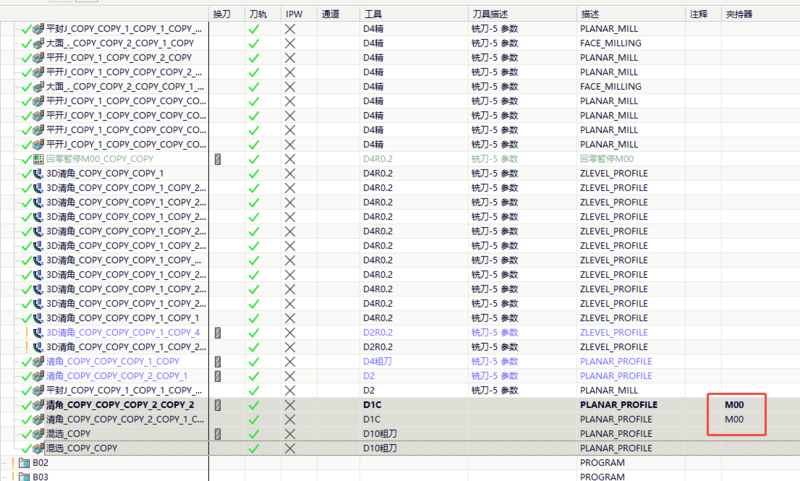Select operation 3D清角_COPY_COPY_COPY_1
This screenshot has height=481, width=800.
(105, 173)
